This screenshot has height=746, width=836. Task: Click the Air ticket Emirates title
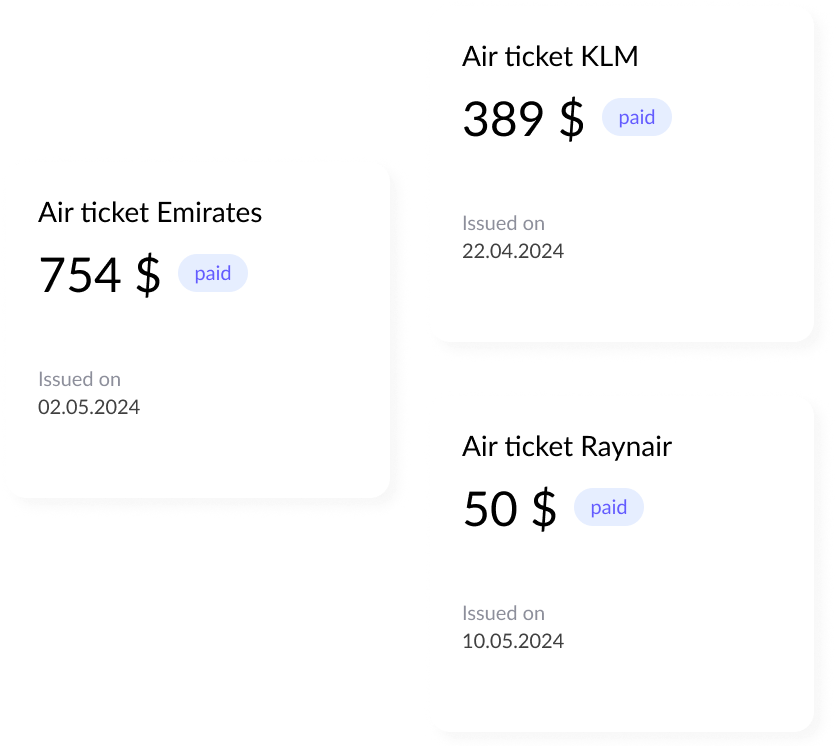[150, 212]
